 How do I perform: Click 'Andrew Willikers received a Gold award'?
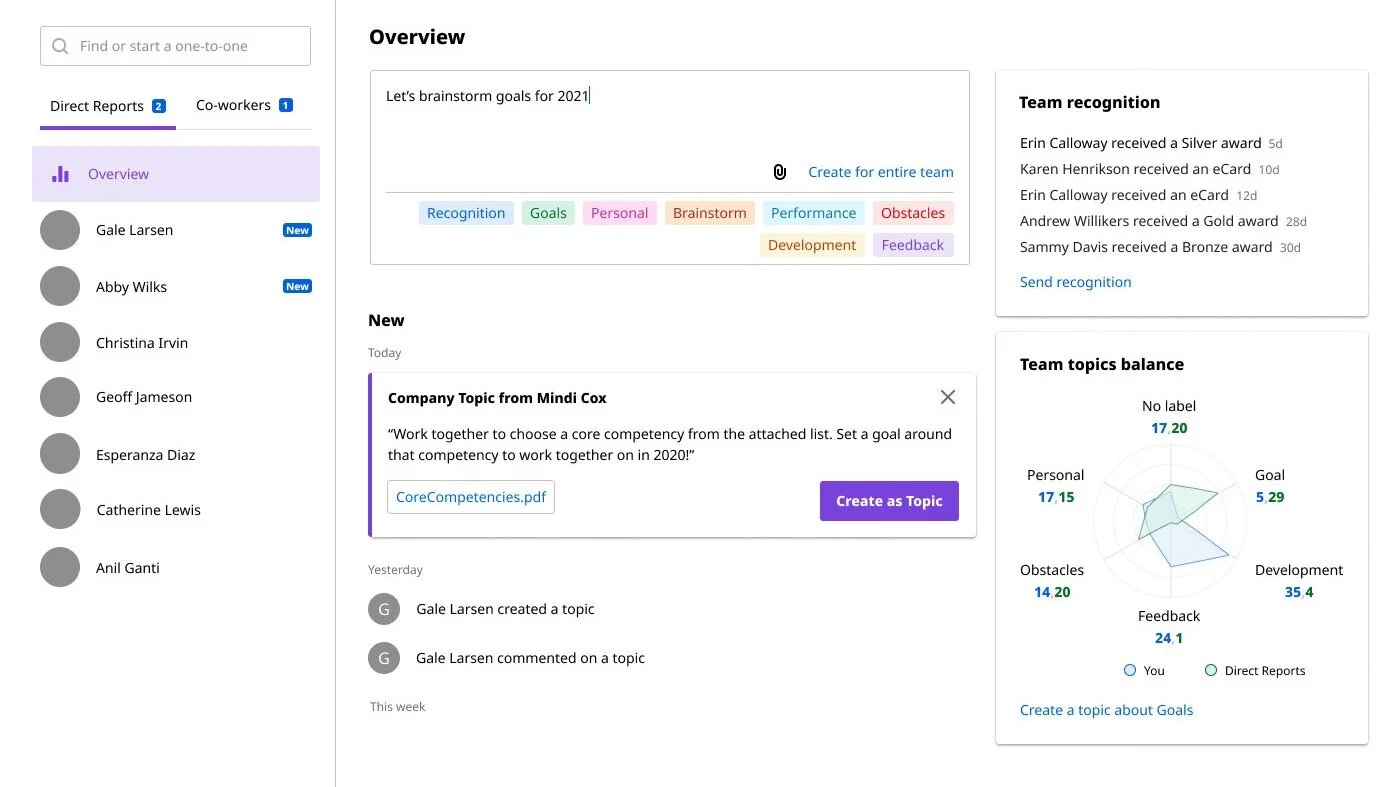click(x=1149, y=221)
